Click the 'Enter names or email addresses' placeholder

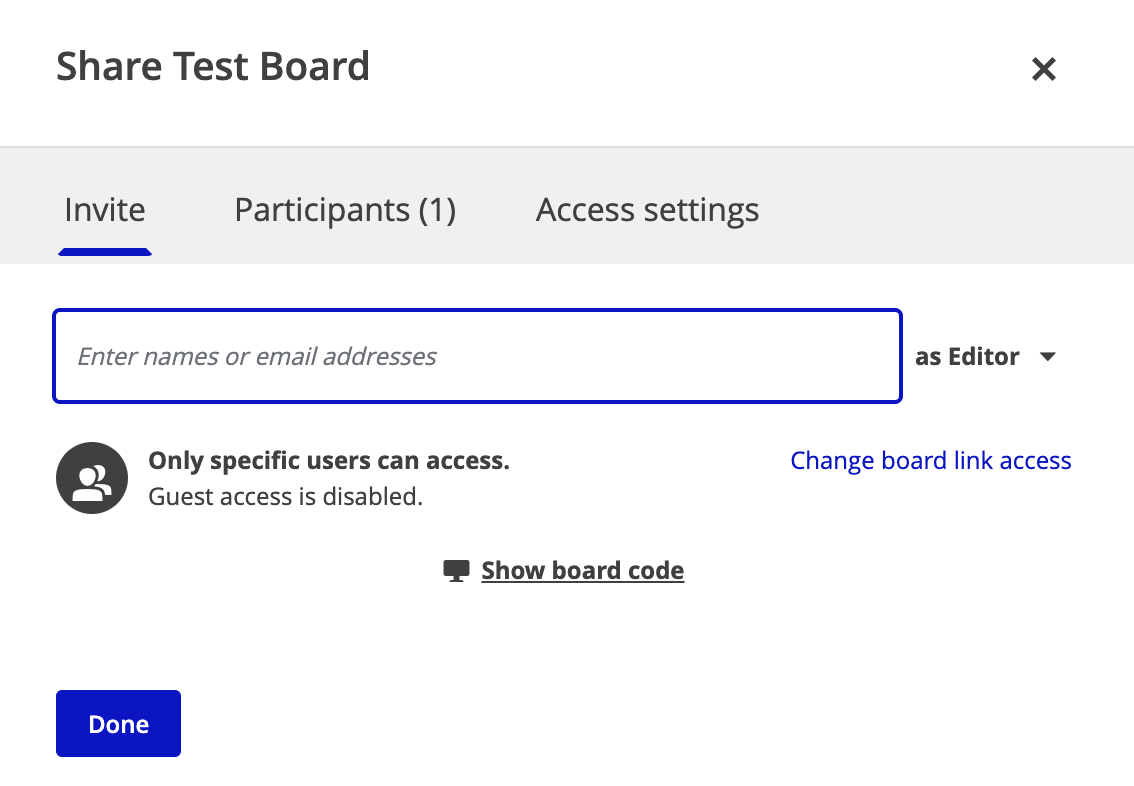pyautogui.click(x=257, y=356)
